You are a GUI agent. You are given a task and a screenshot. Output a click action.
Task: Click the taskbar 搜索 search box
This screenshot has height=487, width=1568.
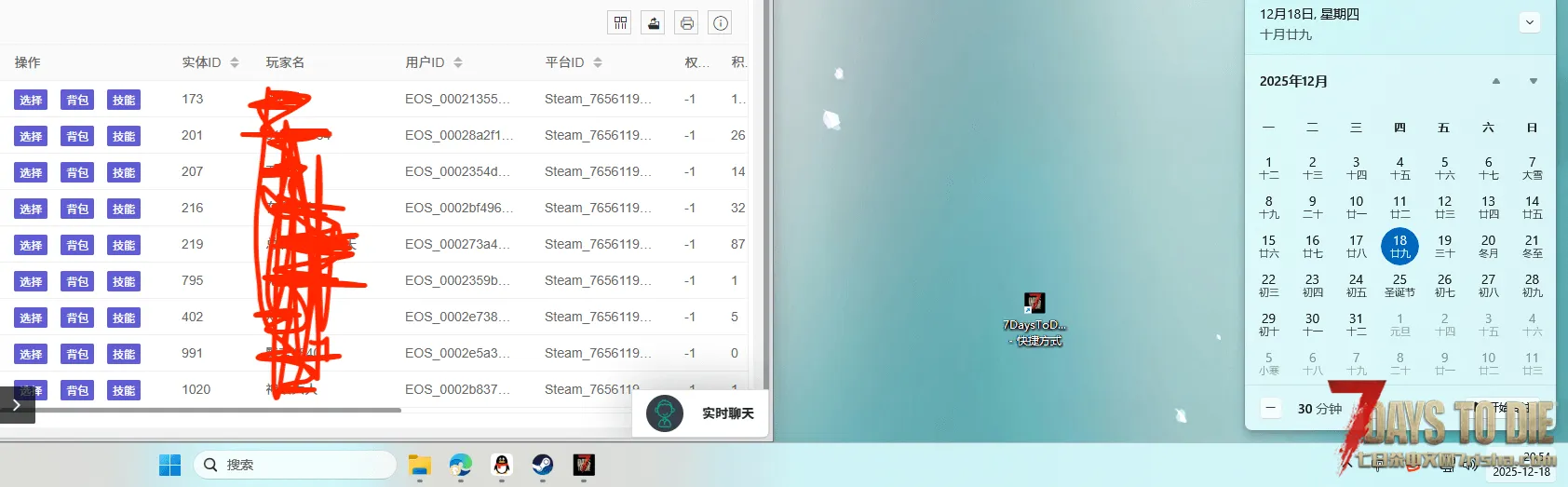tap(295, 465)
